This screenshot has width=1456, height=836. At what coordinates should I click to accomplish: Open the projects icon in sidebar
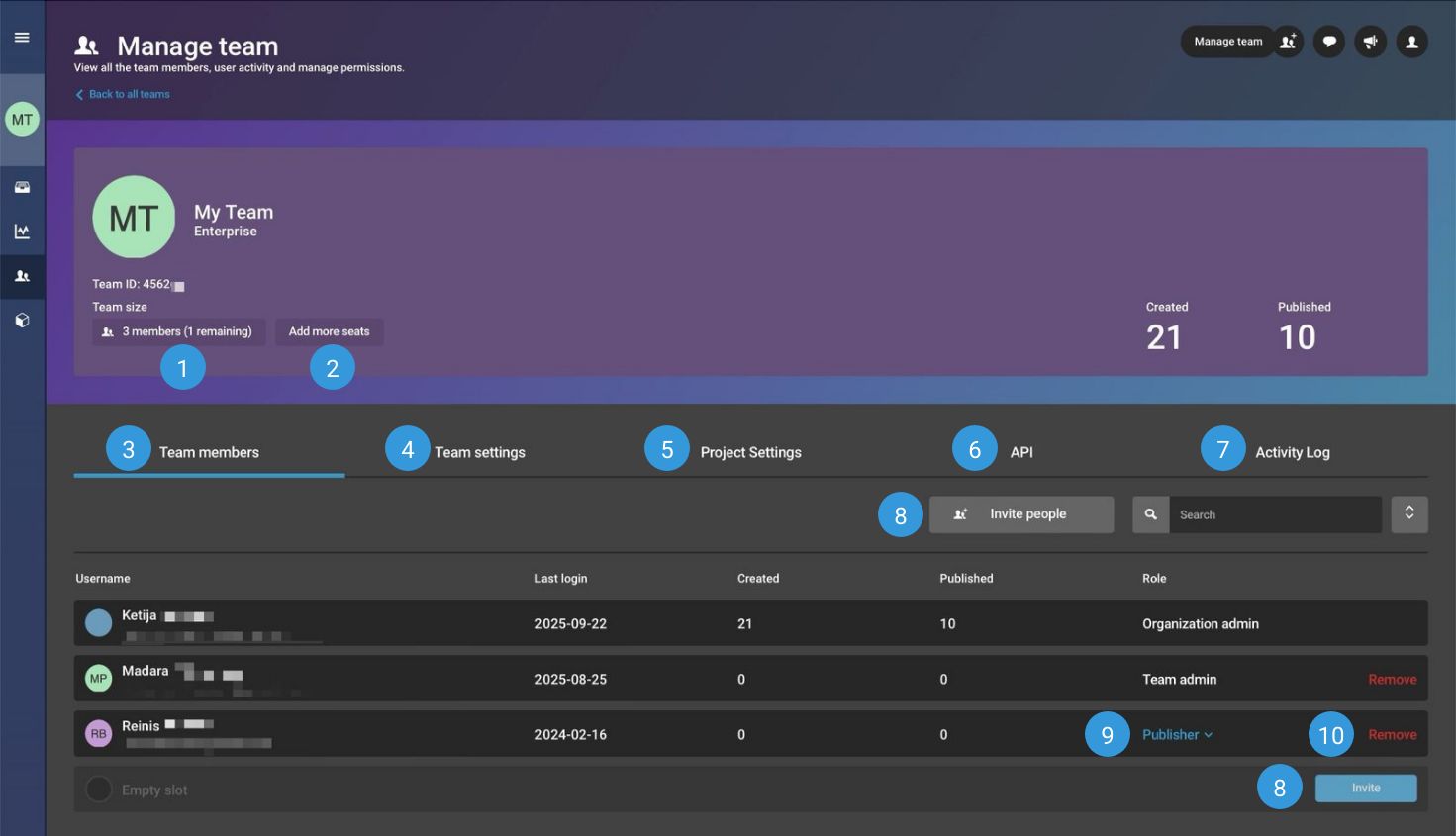22,187
